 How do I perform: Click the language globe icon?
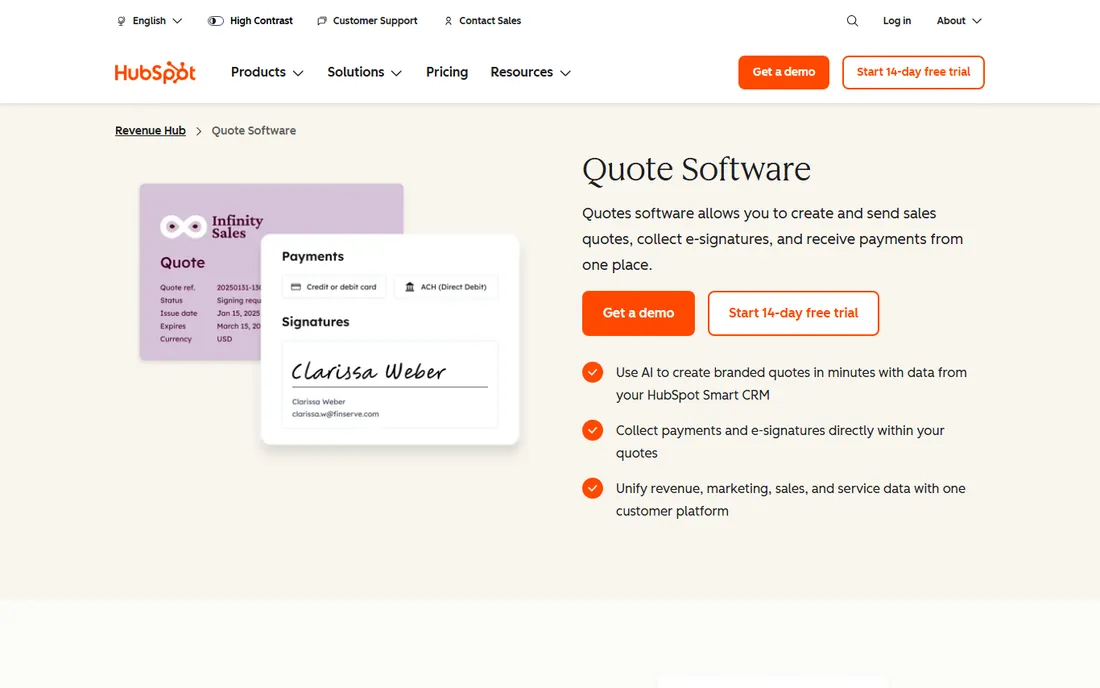(121, 21)
